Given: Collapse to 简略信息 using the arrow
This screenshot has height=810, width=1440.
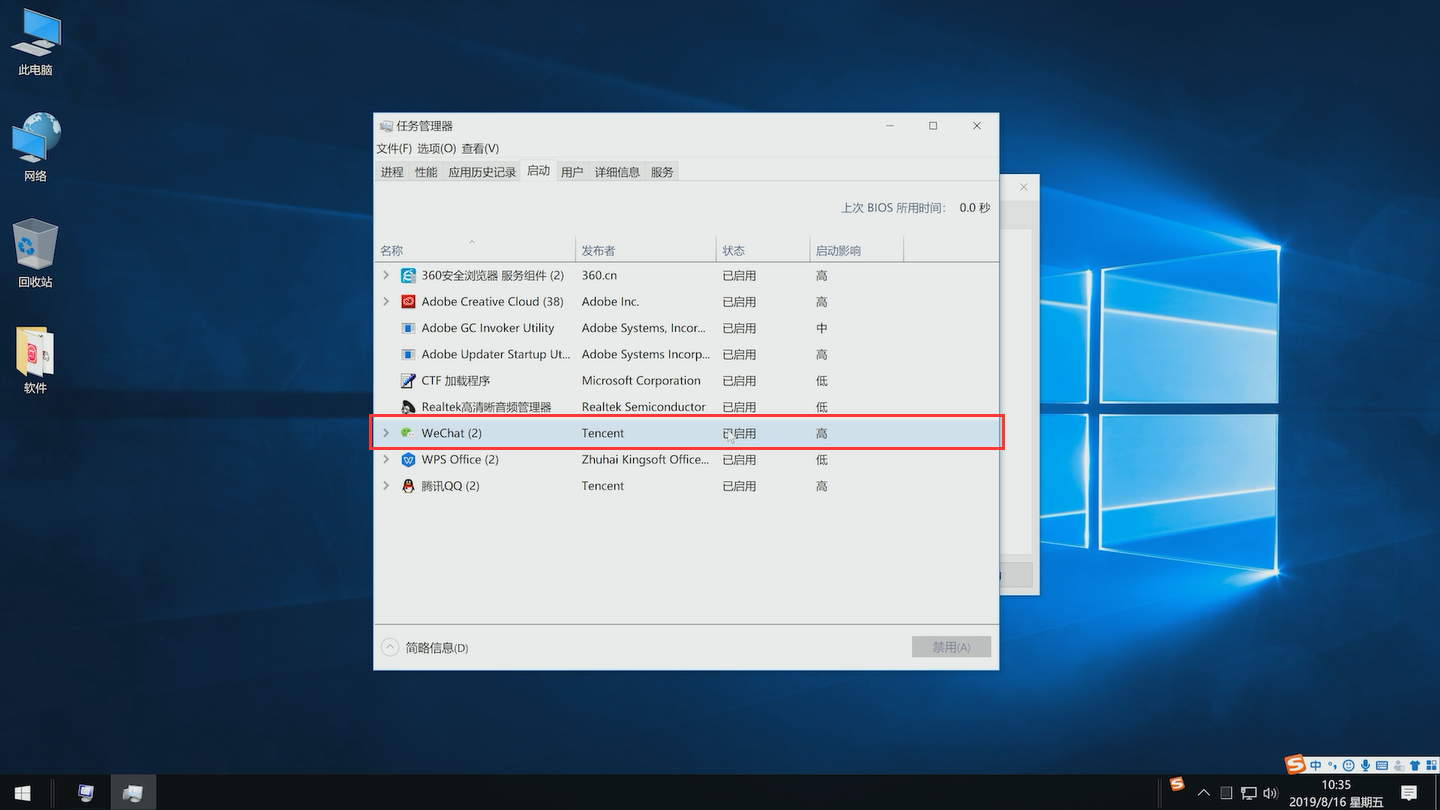Looking at the screenshot, I should 390,647.
